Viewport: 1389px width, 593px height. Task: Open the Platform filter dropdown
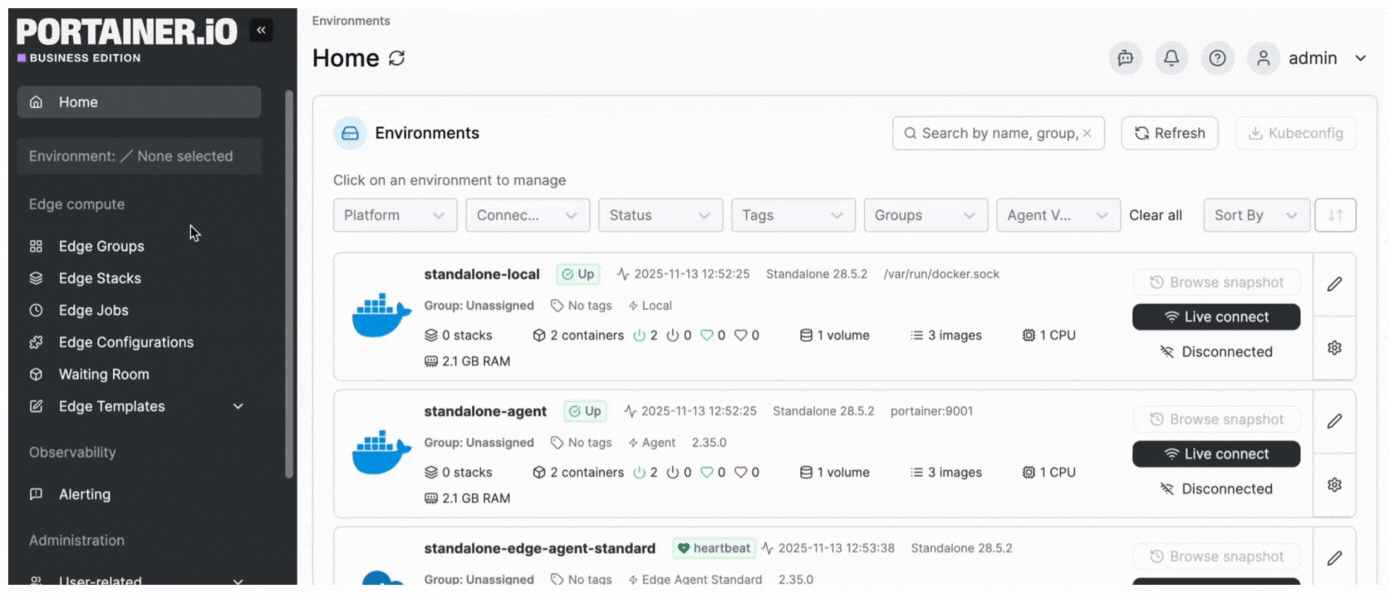(x=395, y=215)
